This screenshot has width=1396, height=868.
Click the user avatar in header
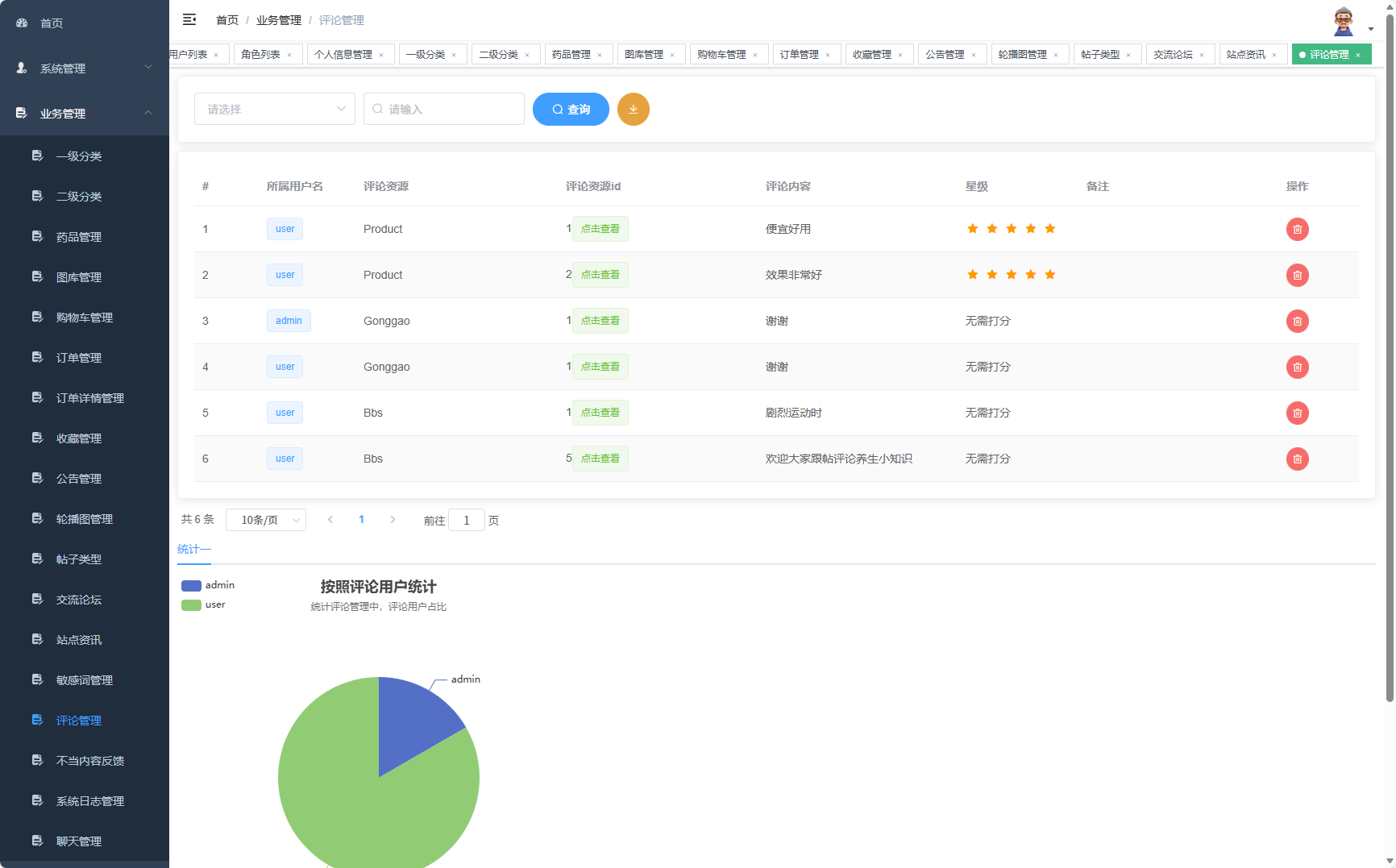1343,22
